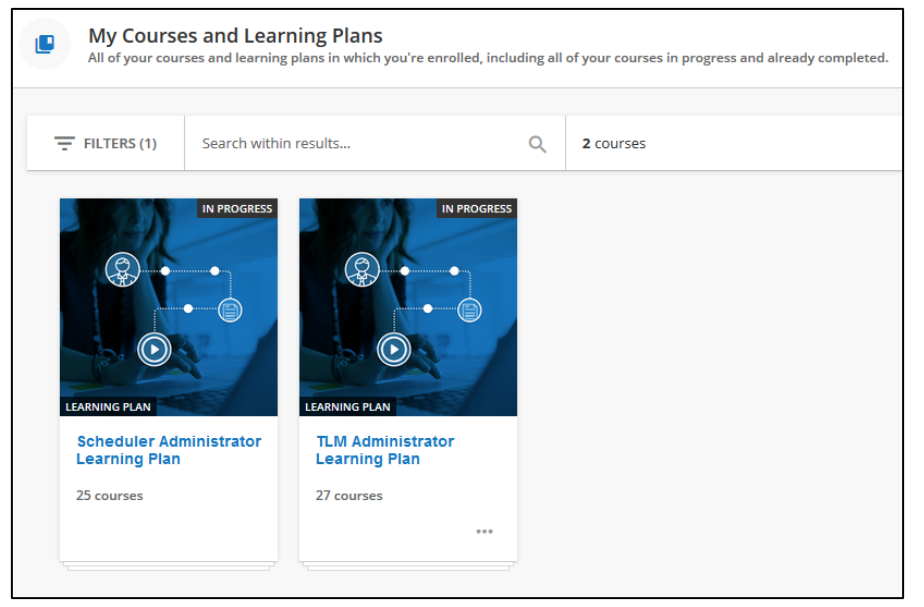Click the person icon on the Scheduler Administrator card
This screenshot has height=607, width=924.
[x=123, y=270]
